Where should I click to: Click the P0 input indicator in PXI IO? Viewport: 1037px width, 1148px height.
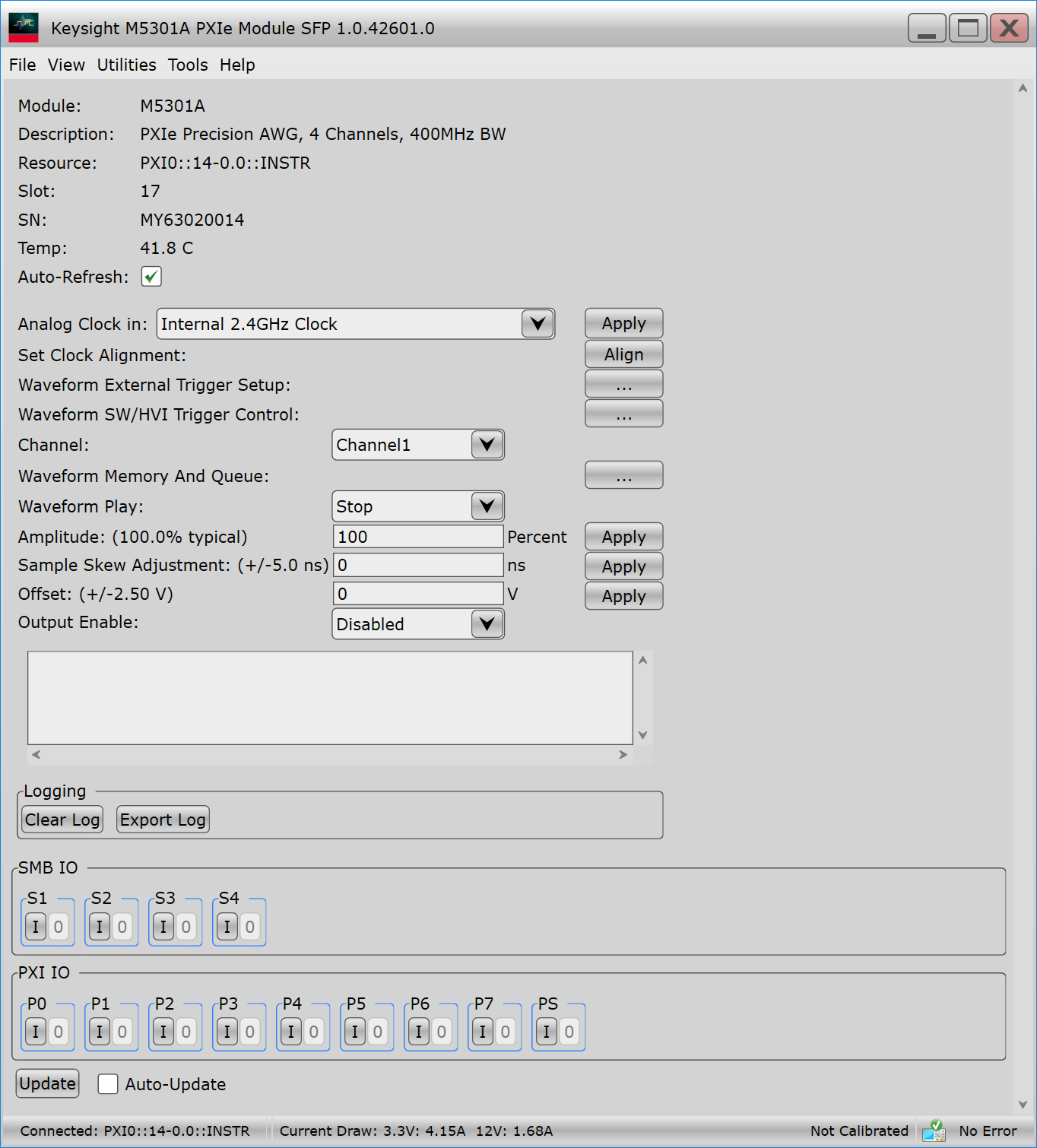36,1032
